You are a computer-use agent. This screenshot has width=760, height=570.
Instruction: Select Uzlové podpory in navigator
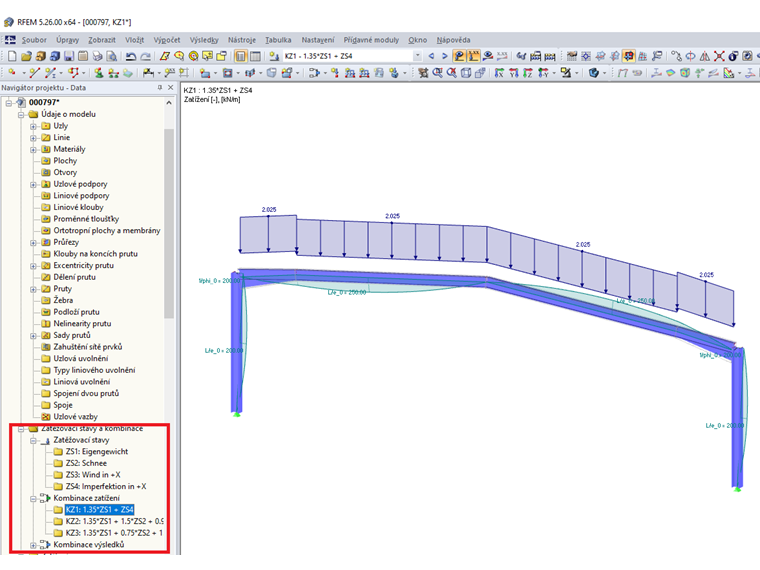coord(80,184)
